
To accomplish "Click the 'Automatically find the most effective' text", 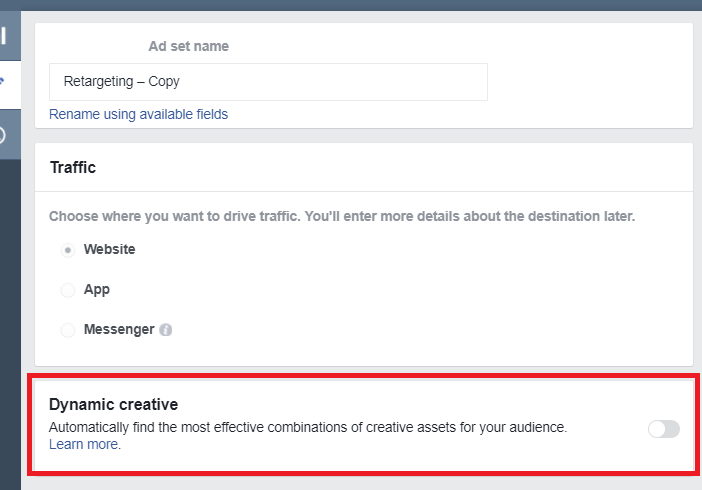I will pos(308,427).
